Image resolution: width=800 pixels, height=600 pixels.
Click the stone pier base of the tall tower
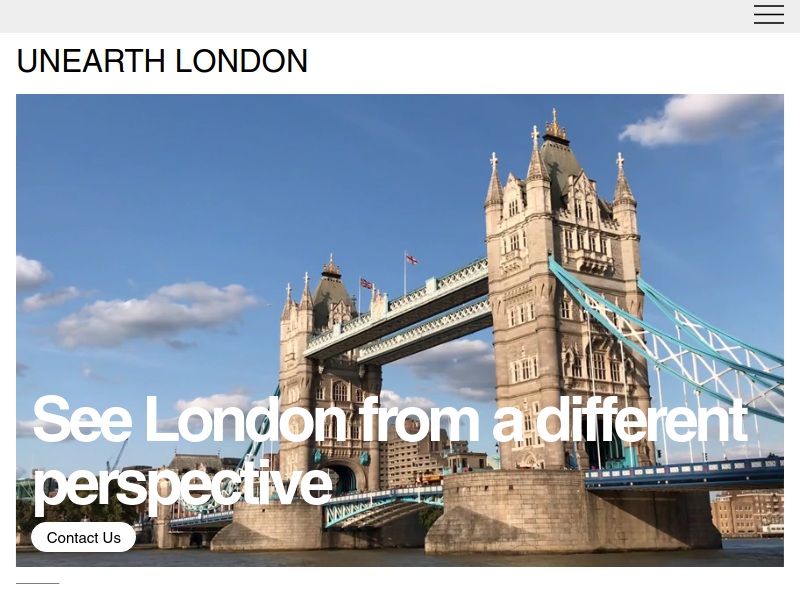pyautogui.click(x=574, y=513)
